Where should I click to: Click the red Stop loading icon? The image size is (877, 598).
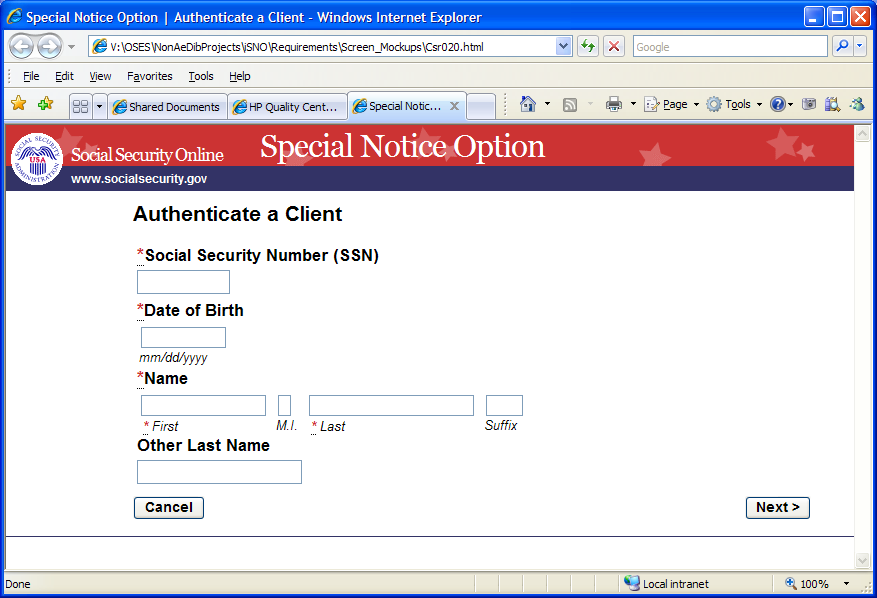coord(614,46)
